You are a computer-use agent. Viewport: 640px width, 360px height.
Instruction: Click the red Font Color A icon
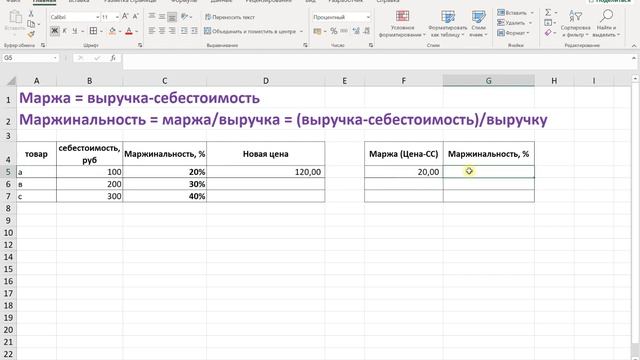click(x=129, y=31)
